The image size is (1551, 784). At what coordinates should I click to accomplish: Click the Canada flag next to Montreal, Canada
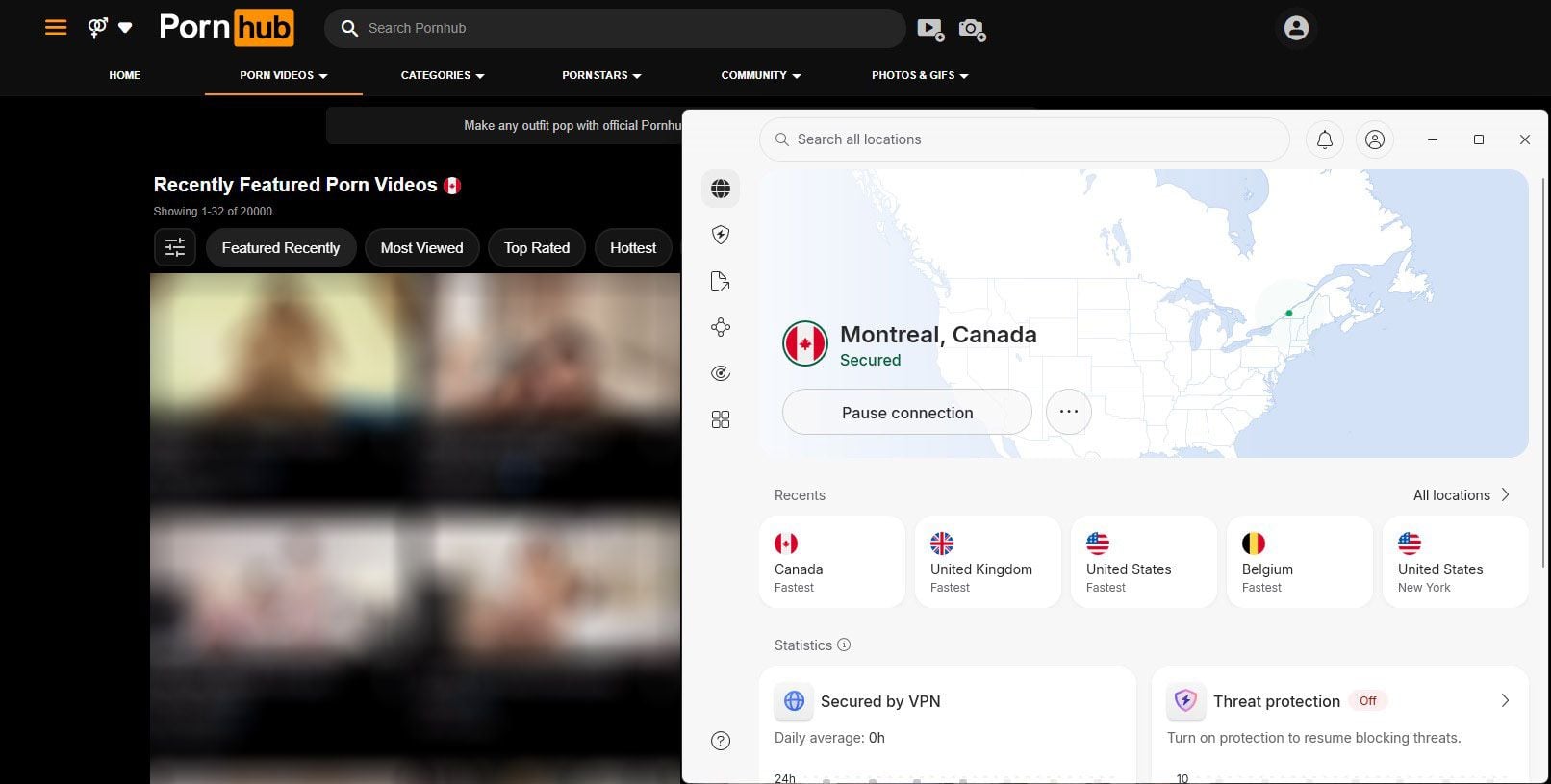click(x=805, y=343)
